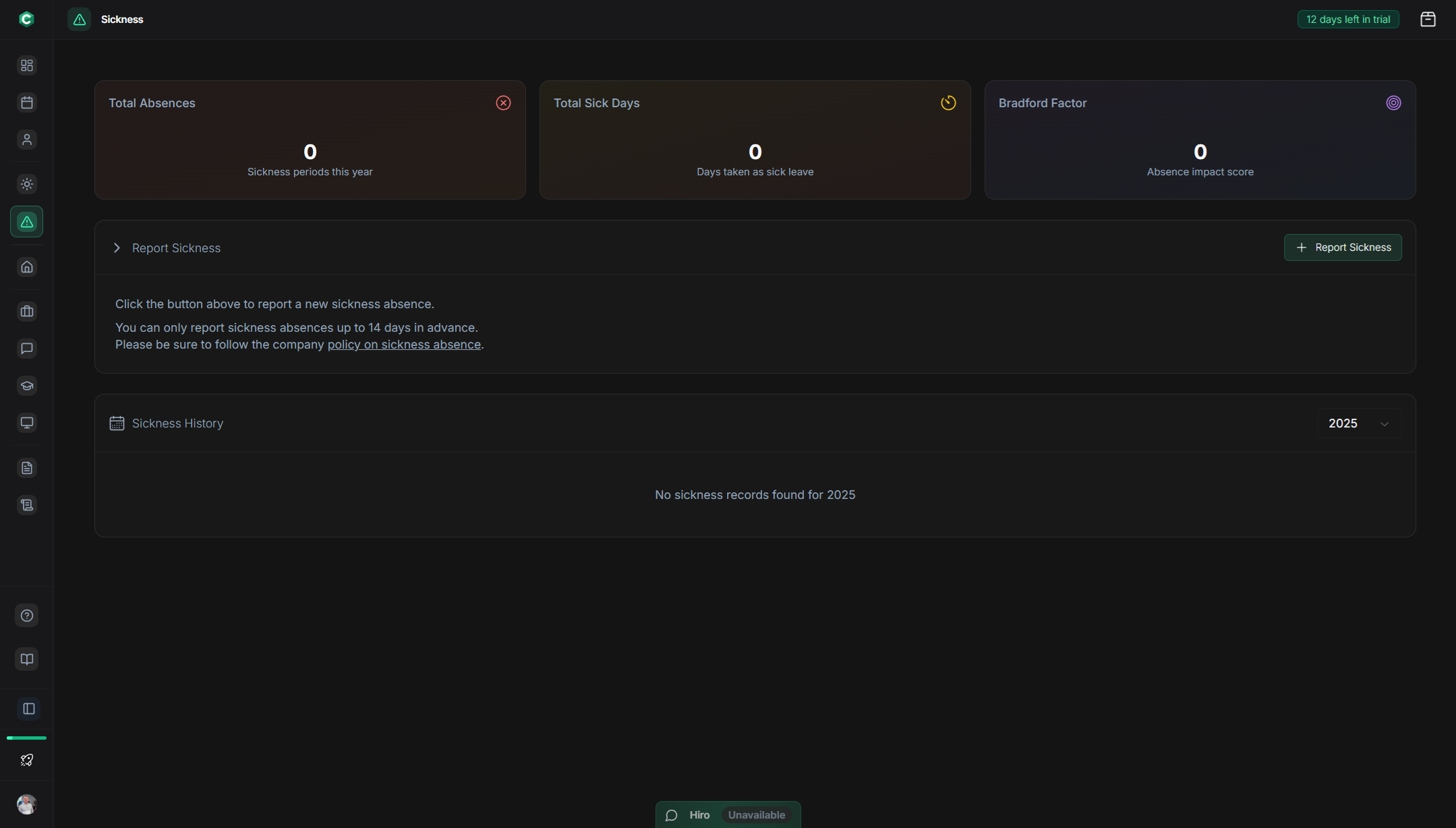Viewport: 1456px width, 828px height.
Task: Click the person profile sidebar icon
Action: (x=27, y=140)
